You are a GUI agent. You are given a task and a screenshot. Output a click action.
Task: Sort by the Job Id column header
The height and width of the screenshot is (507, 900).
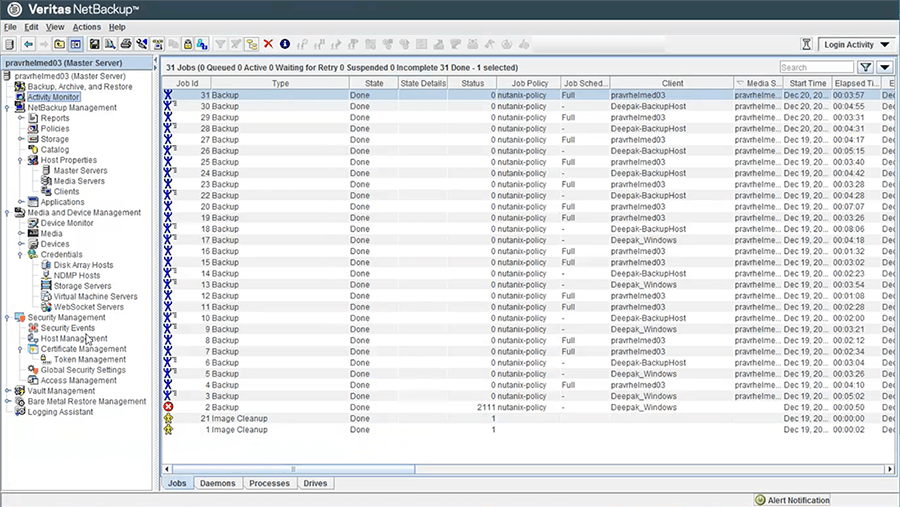click(187, 83)
